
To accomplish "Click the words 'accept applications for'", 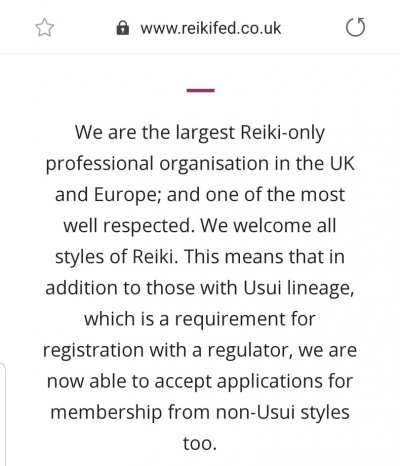I will [x=254, y=382].
